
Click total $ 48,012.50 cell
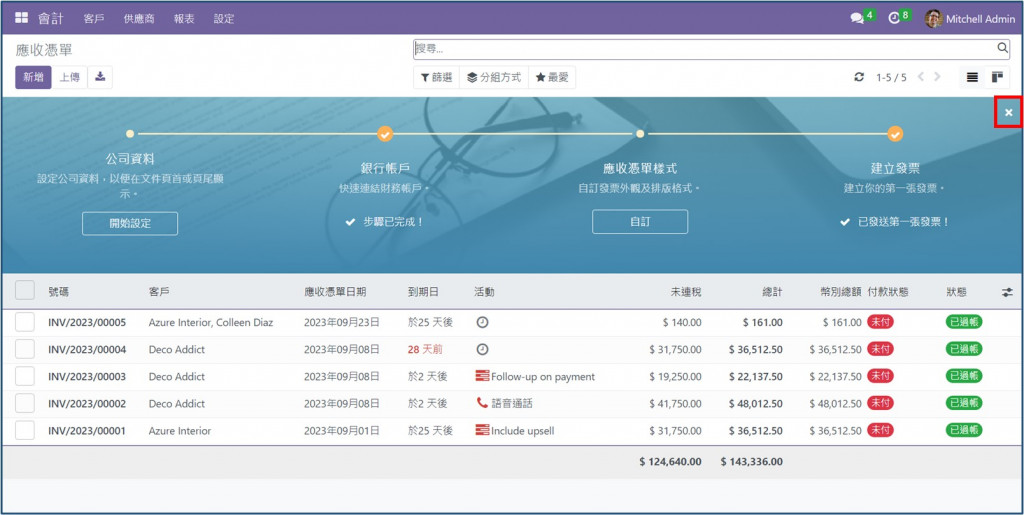tap(756, 403)
